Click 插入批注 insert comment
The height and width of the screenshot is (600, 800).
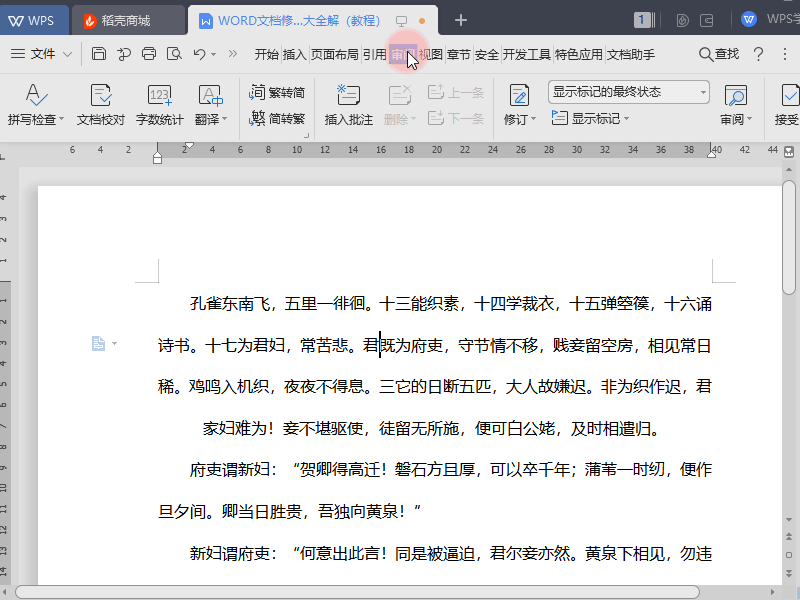(x=348, y=105)
